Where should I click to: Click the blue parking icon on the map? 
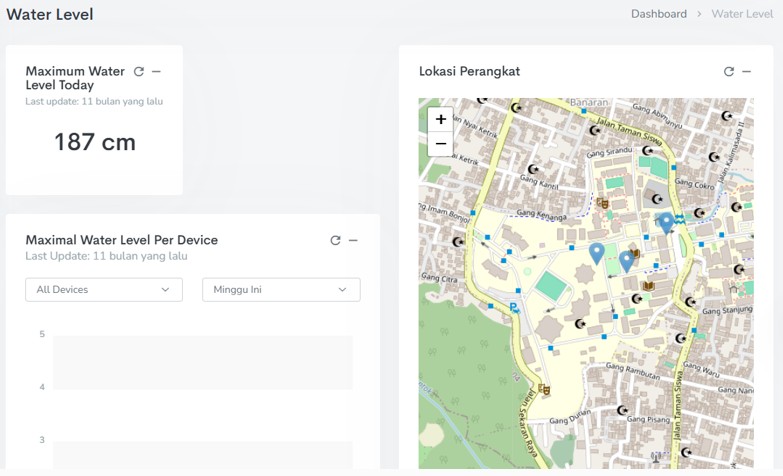(514, 309)
